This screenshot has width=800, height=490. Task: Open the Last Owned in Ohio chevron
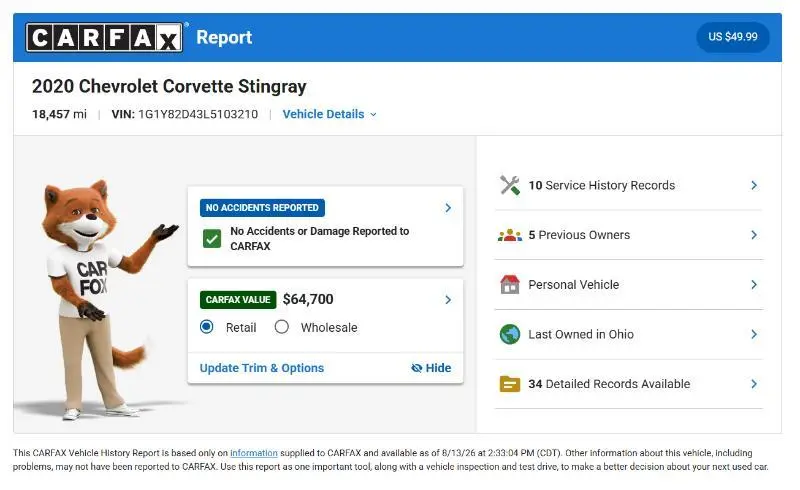click(754, 334)
